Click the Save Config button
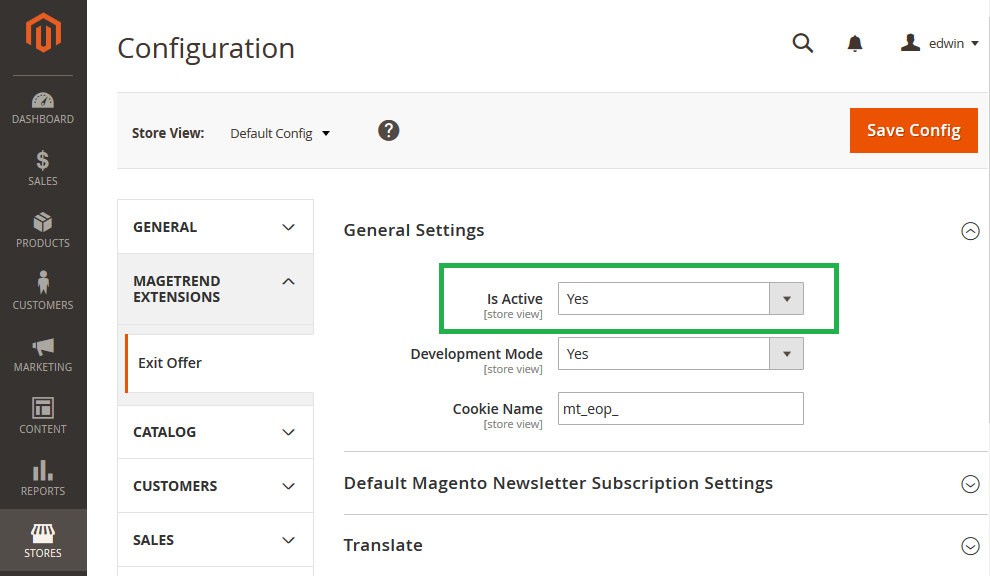 [913, 130]
